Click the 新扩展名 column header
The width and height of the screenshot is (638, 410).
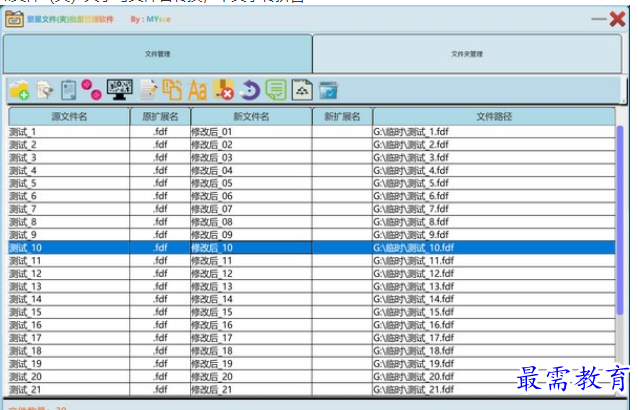[x=342, y=117]
